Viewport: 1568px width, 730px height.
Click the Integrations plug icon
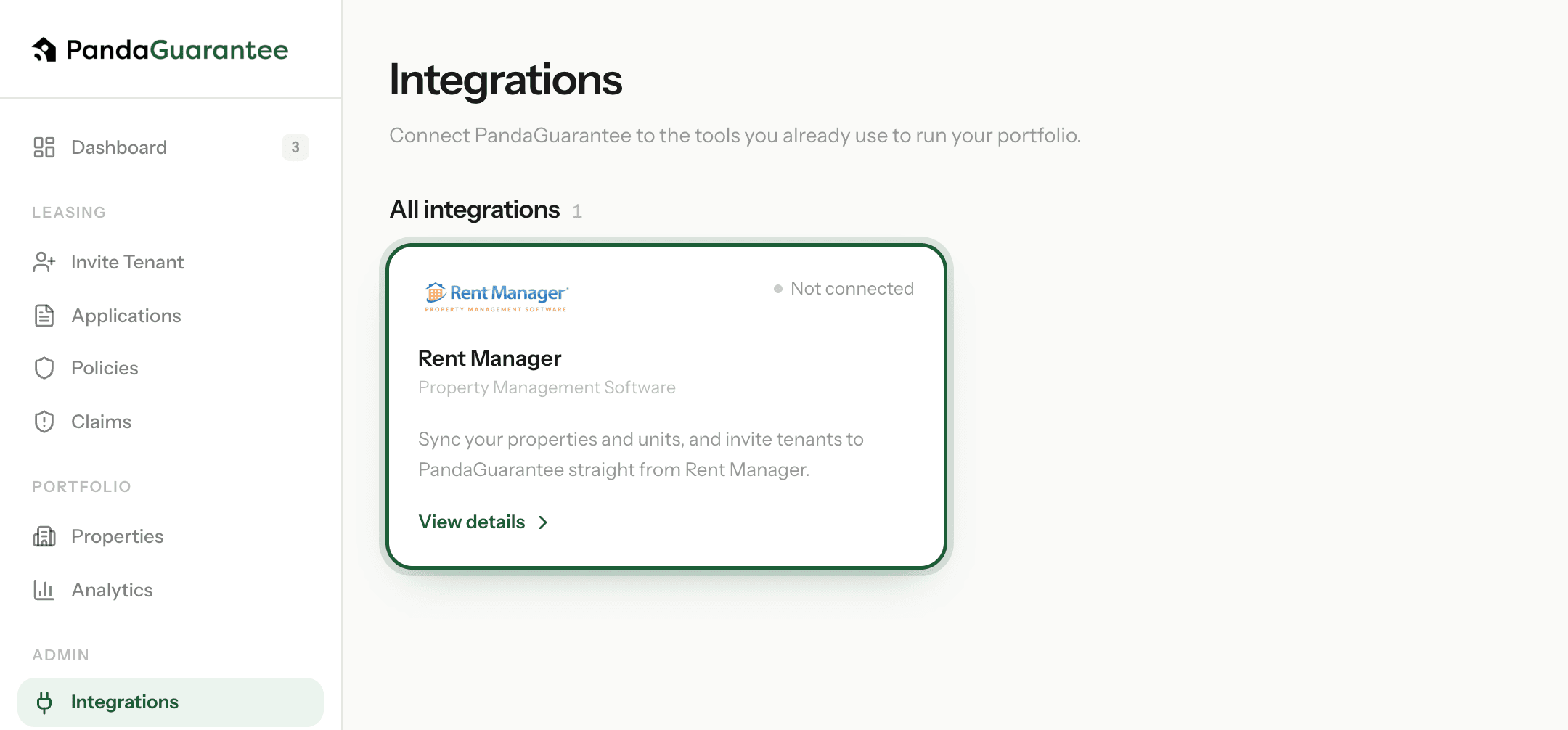44,702
